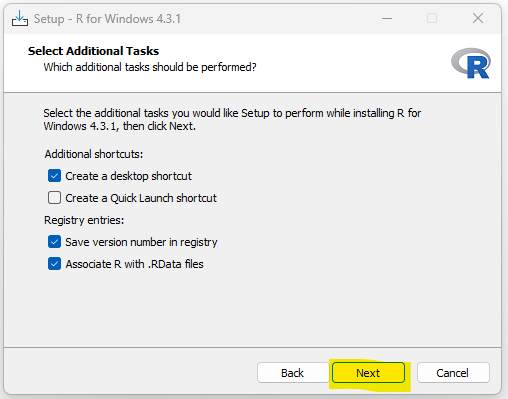This screenshot has width=508, height=399.
Task: Minimize the Setup window
Action: click(x=387, y=19)
